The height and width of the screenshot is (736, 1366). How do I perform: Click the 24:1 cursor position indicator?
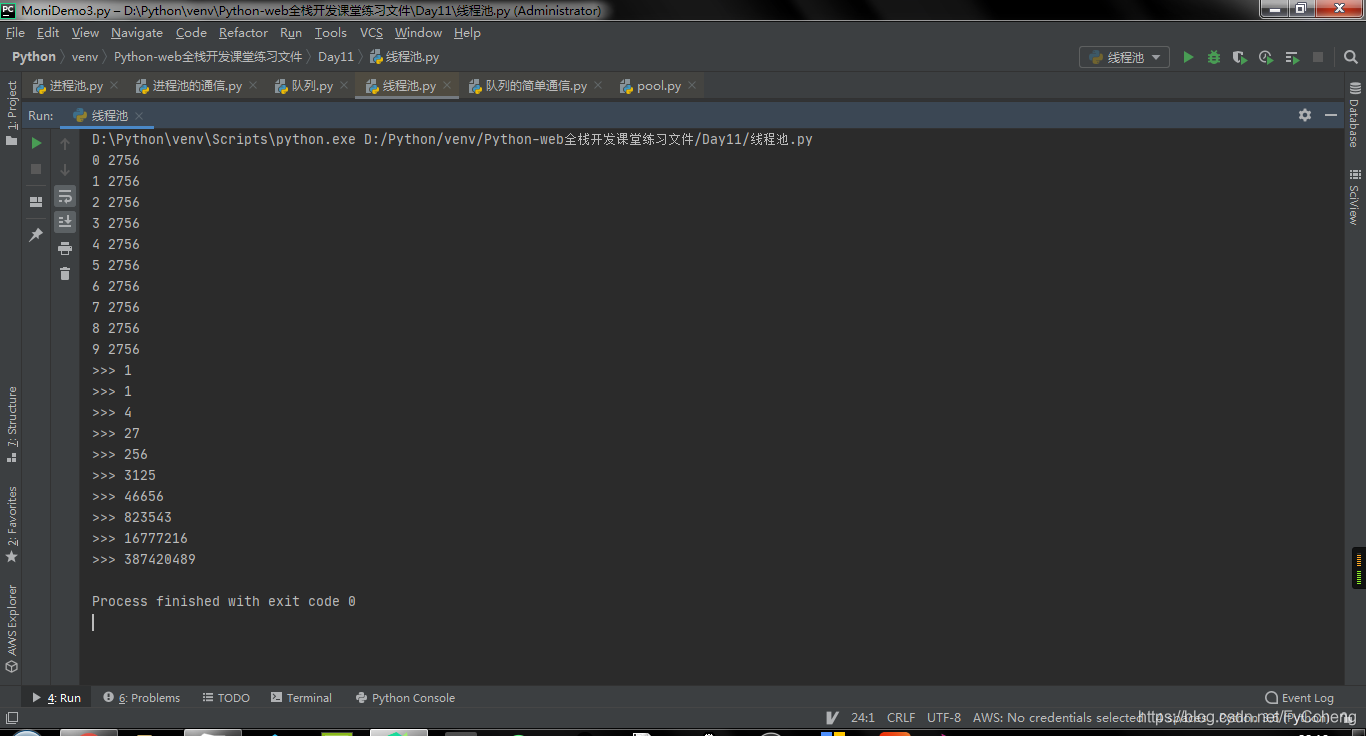pyautogui.click(x=863, y=718)
